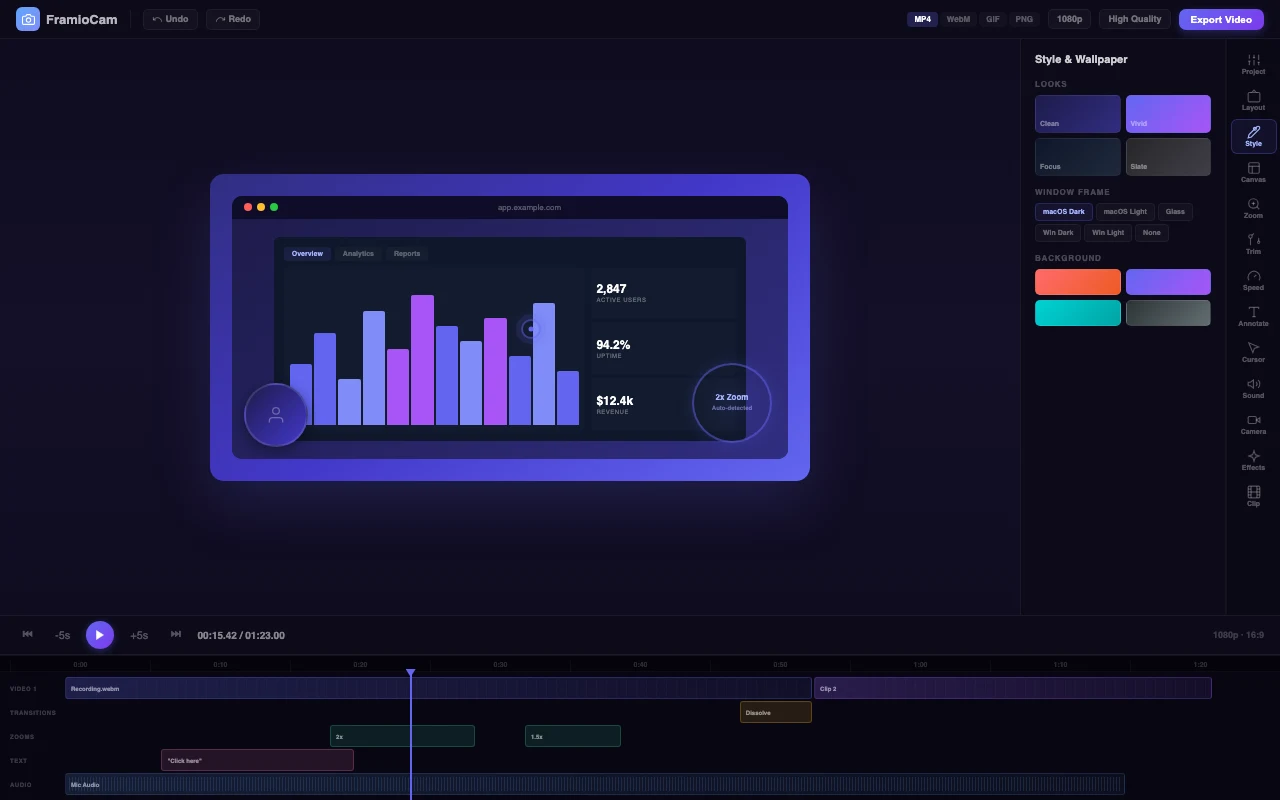Open the Speed panel icon
Viewport: 1280px width, 800px height.
(1253, 281)
